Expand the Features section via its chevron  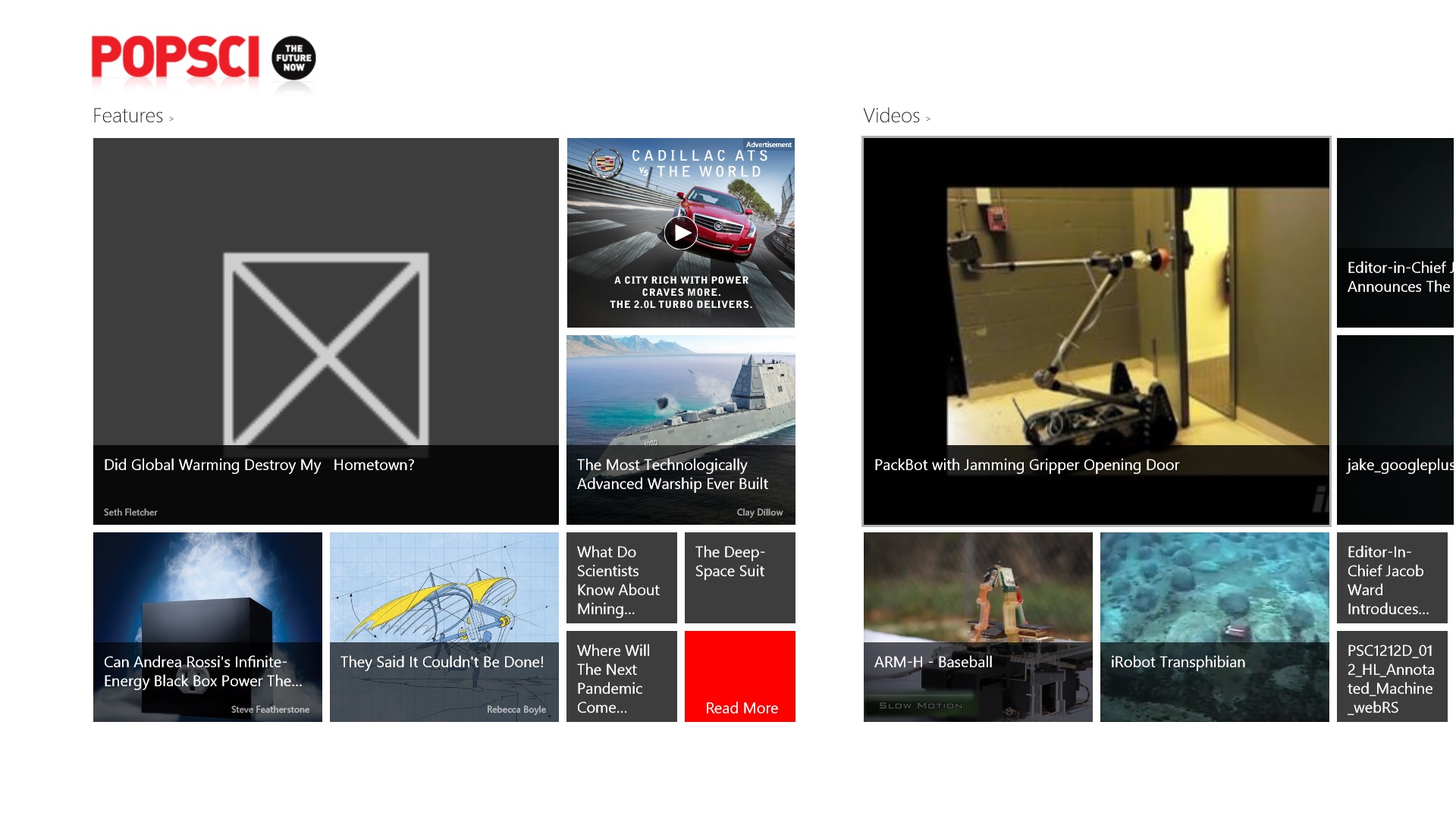pyautogui.click(x=171, y=118)
